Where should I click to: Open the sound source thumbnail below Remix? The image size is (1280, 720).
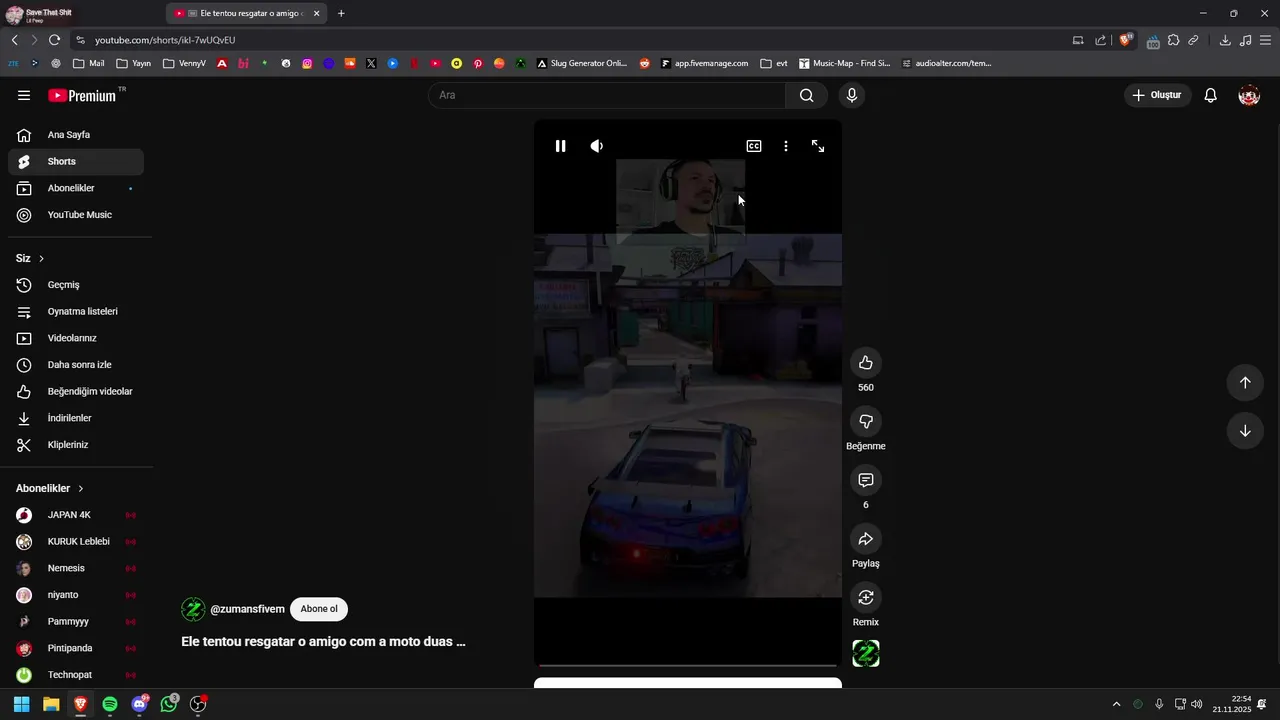tap(866, 654)
